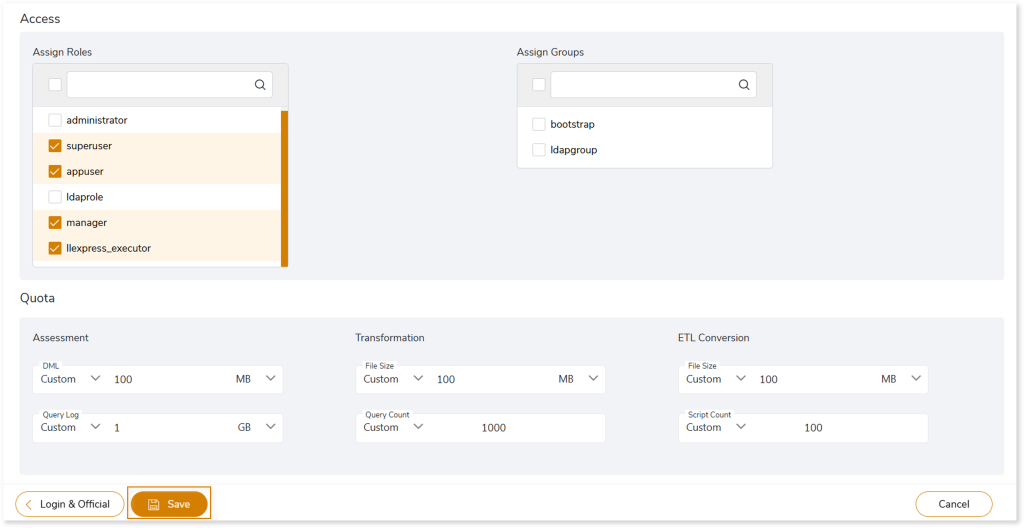The height and width of the screenshot is (528, 1024).
Task: Click the search icon in Assign Roles
Action: (x=260, y=85)
